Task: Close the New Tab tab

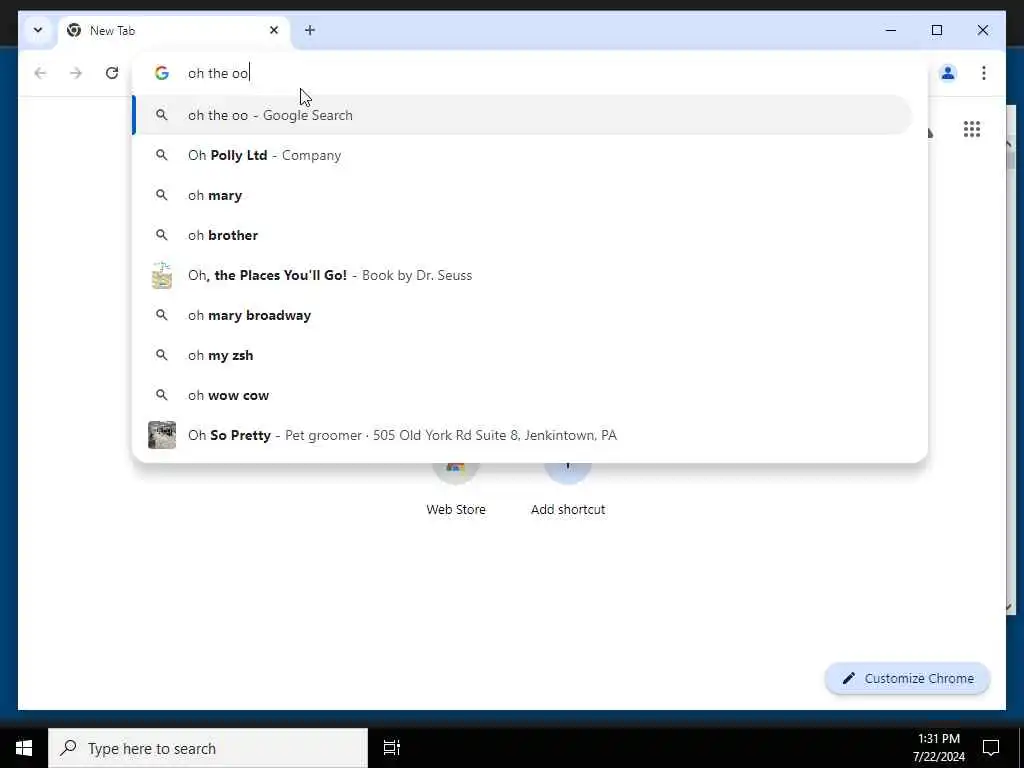Action: [x=274, y=30]
